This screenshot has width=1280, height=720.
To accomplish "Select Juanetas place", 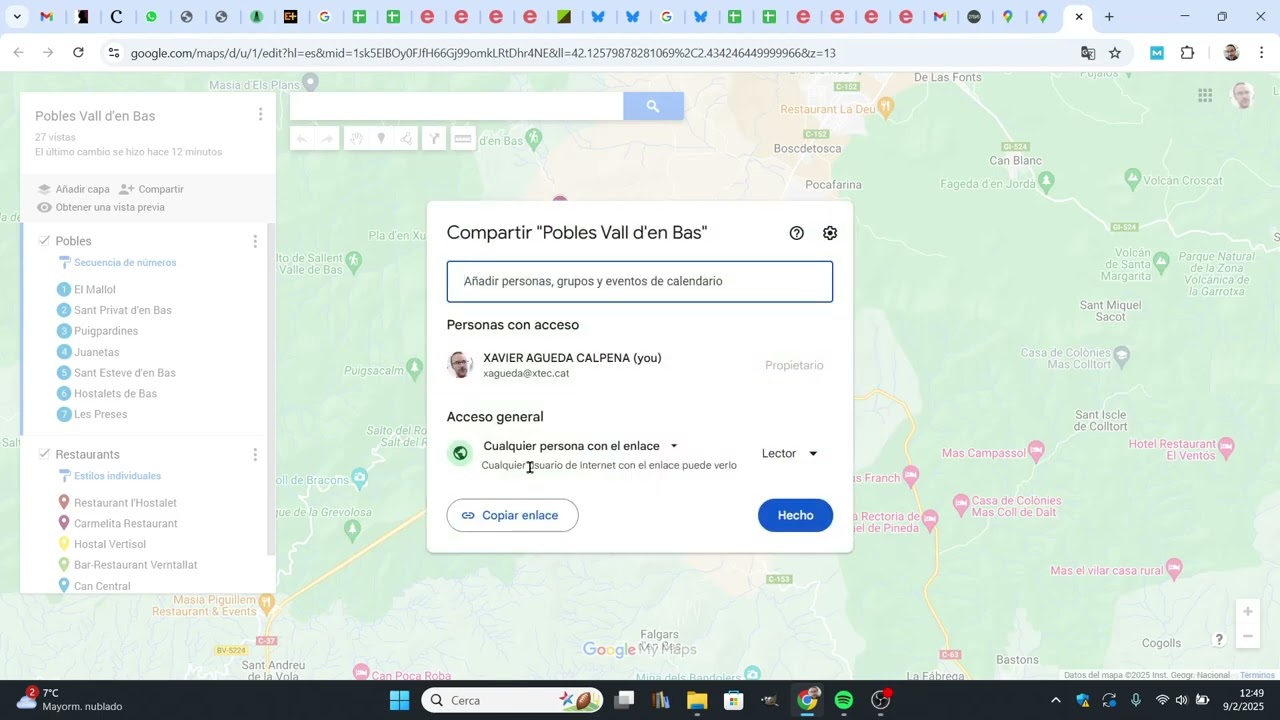I will 96,352.
